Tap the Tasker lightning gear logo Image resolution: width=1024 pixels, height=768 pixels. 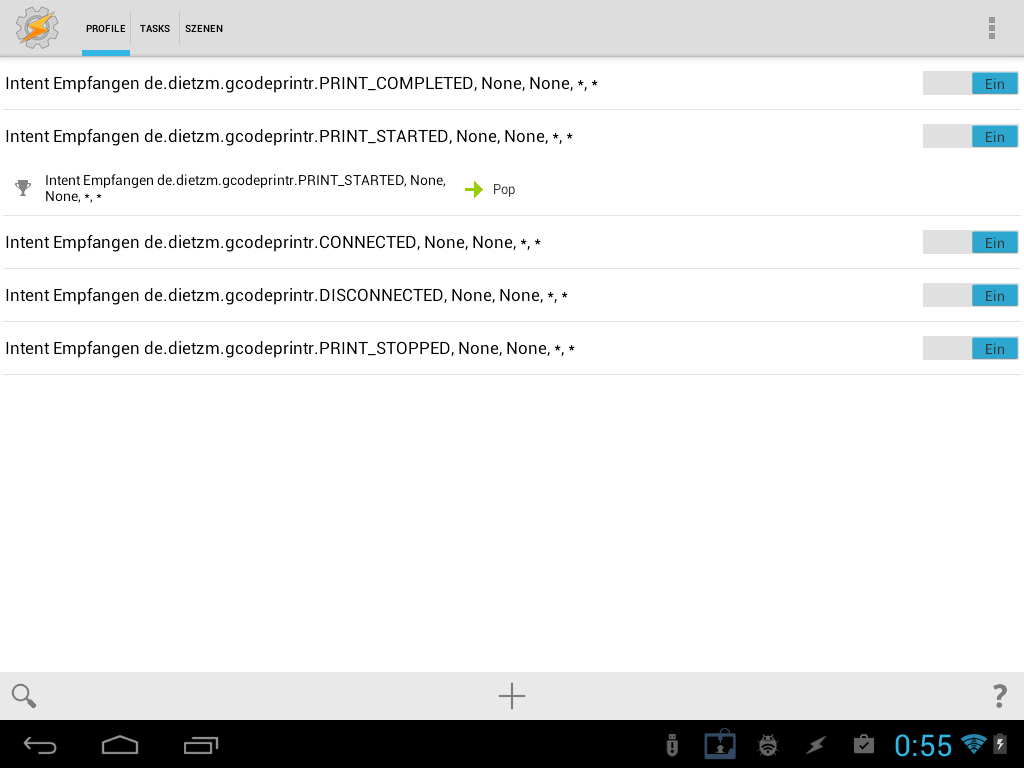click(x=37, y=28)
